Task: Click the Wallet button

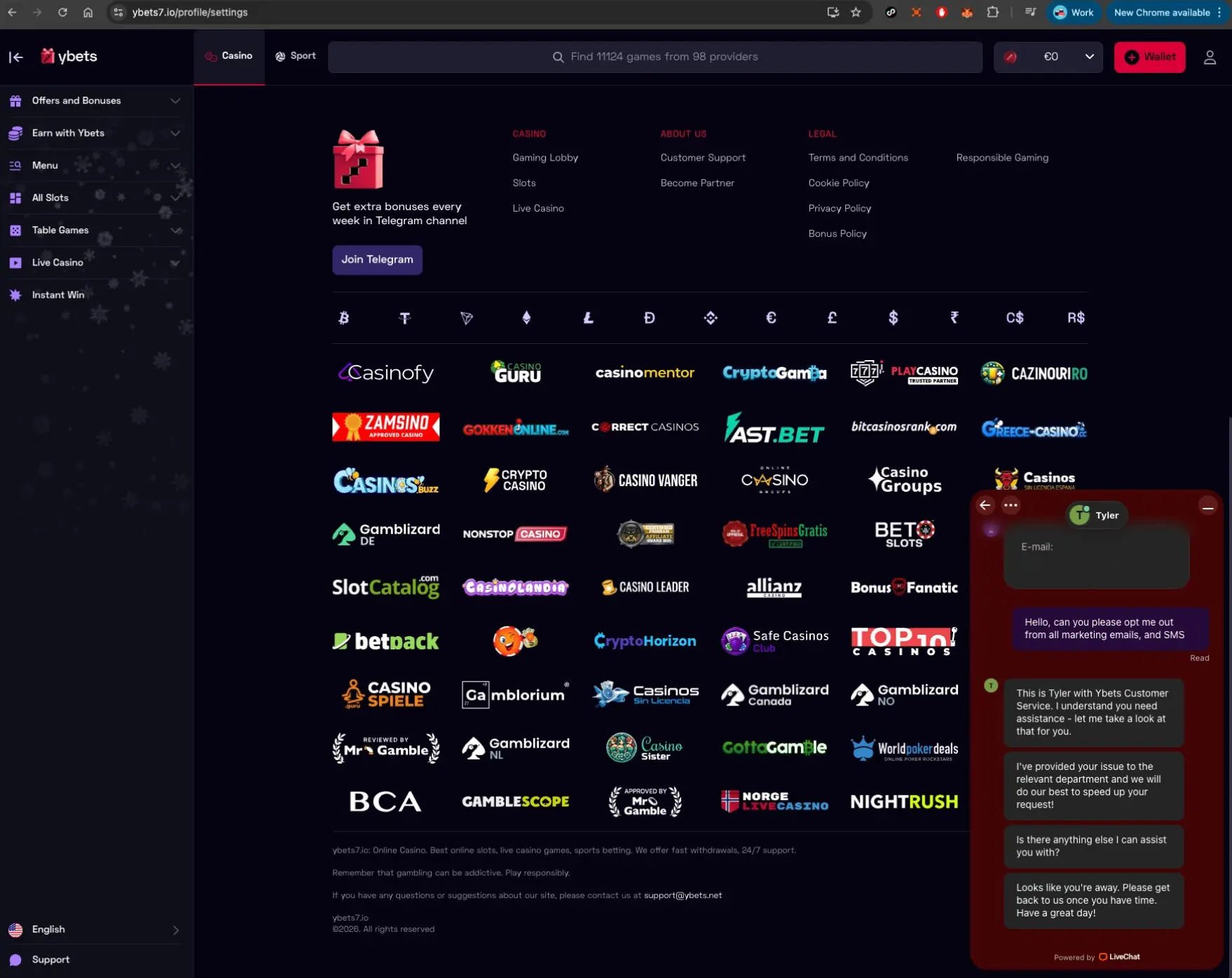Action: 1149,57
